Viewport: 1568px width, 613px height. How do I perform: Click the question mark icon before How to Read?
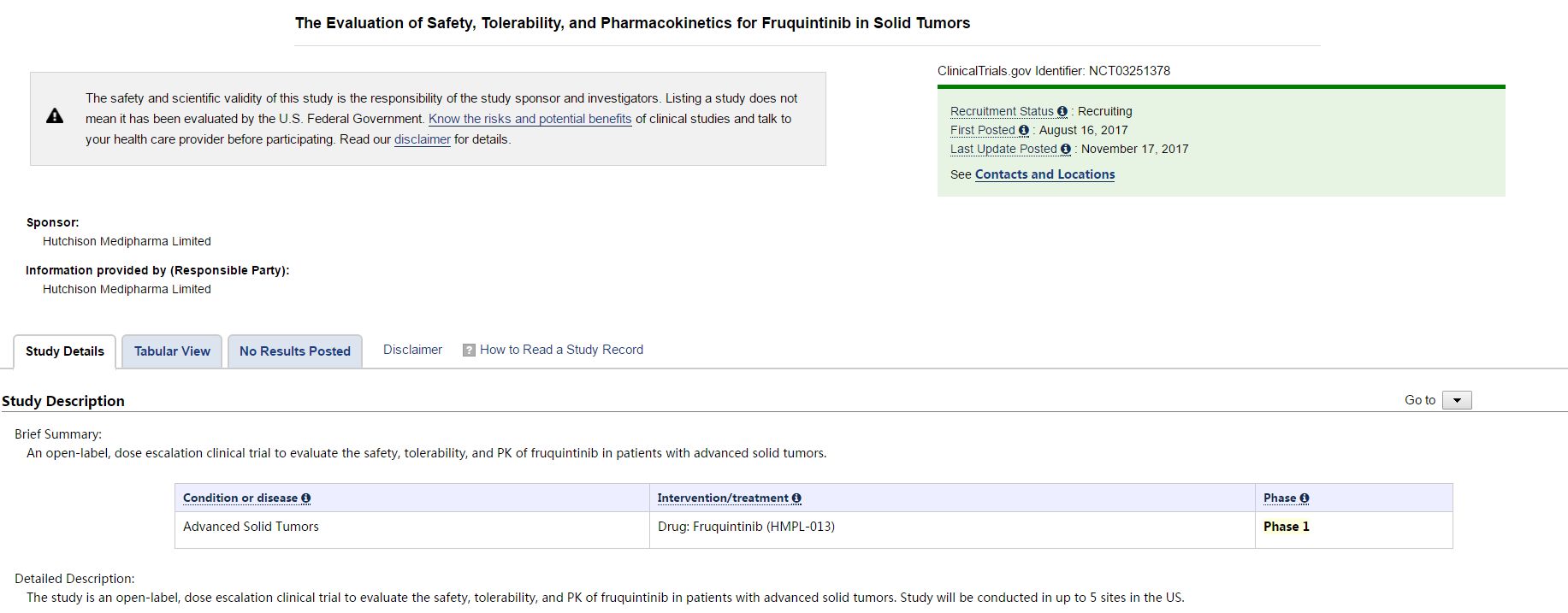(469, 351)
